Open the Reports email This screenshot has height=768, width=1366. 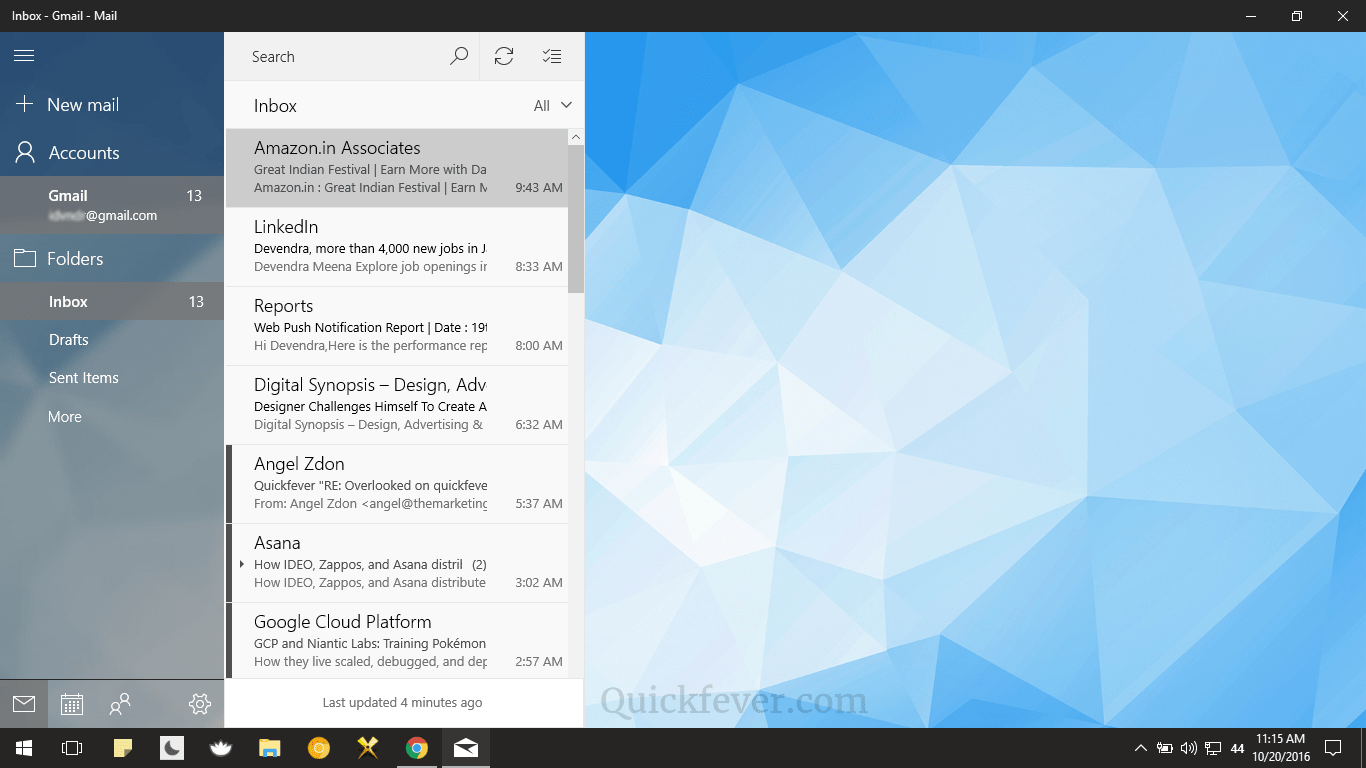(x=397, y=326)
